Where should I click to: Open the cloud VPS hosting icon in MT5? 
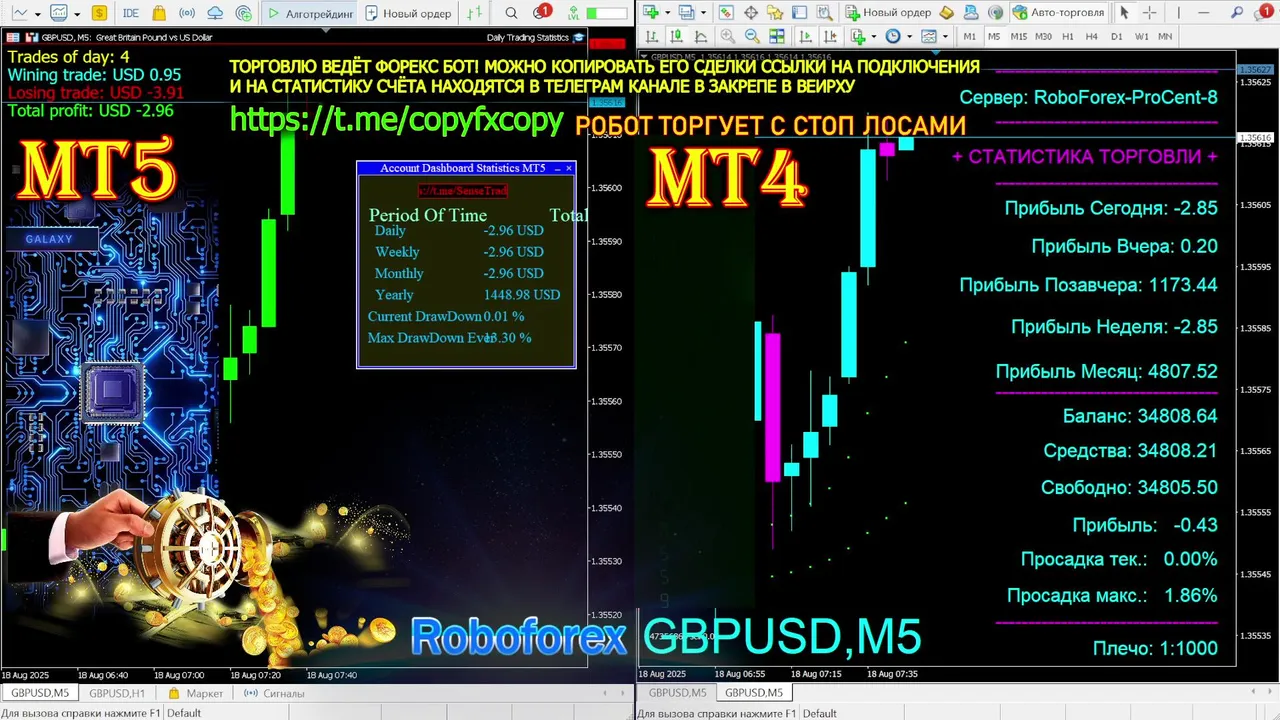tap(215, 13)
